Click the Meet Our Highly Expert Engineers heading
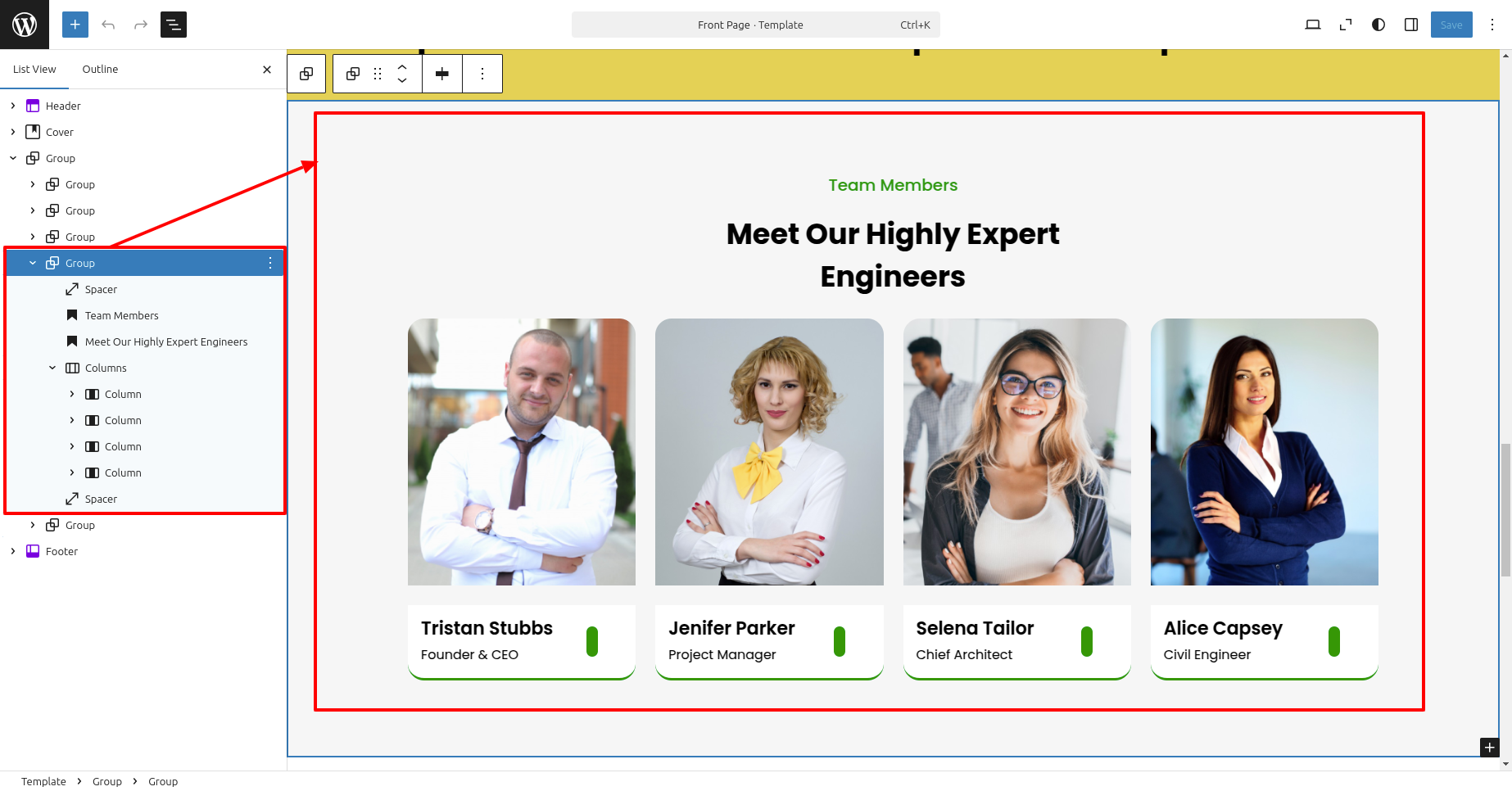This screenshot has height=791, width=1512. [893, 255]
